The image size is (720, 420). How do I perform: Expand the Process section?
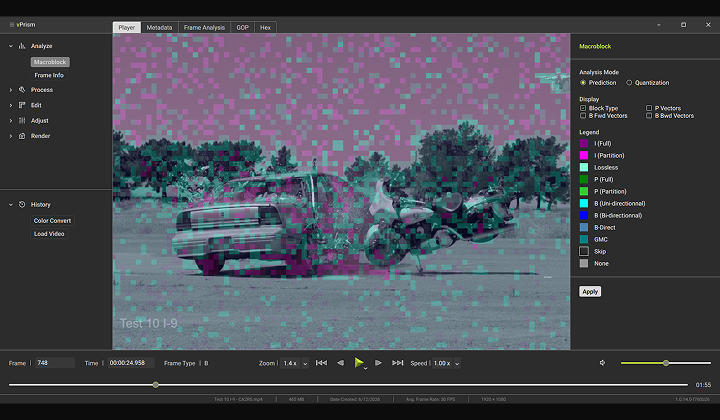[11, 90]
